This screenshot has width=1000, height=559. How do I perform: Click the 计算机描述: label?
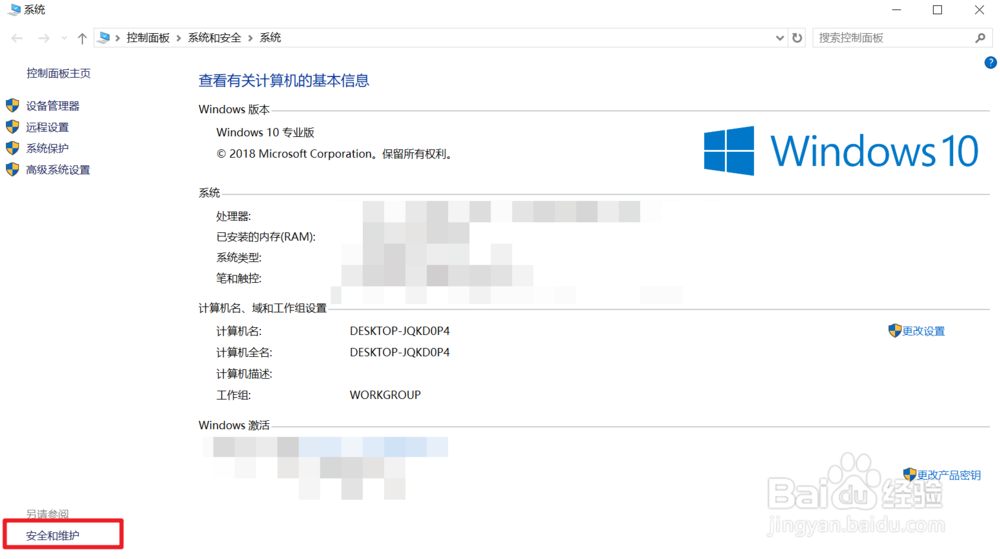244,374
